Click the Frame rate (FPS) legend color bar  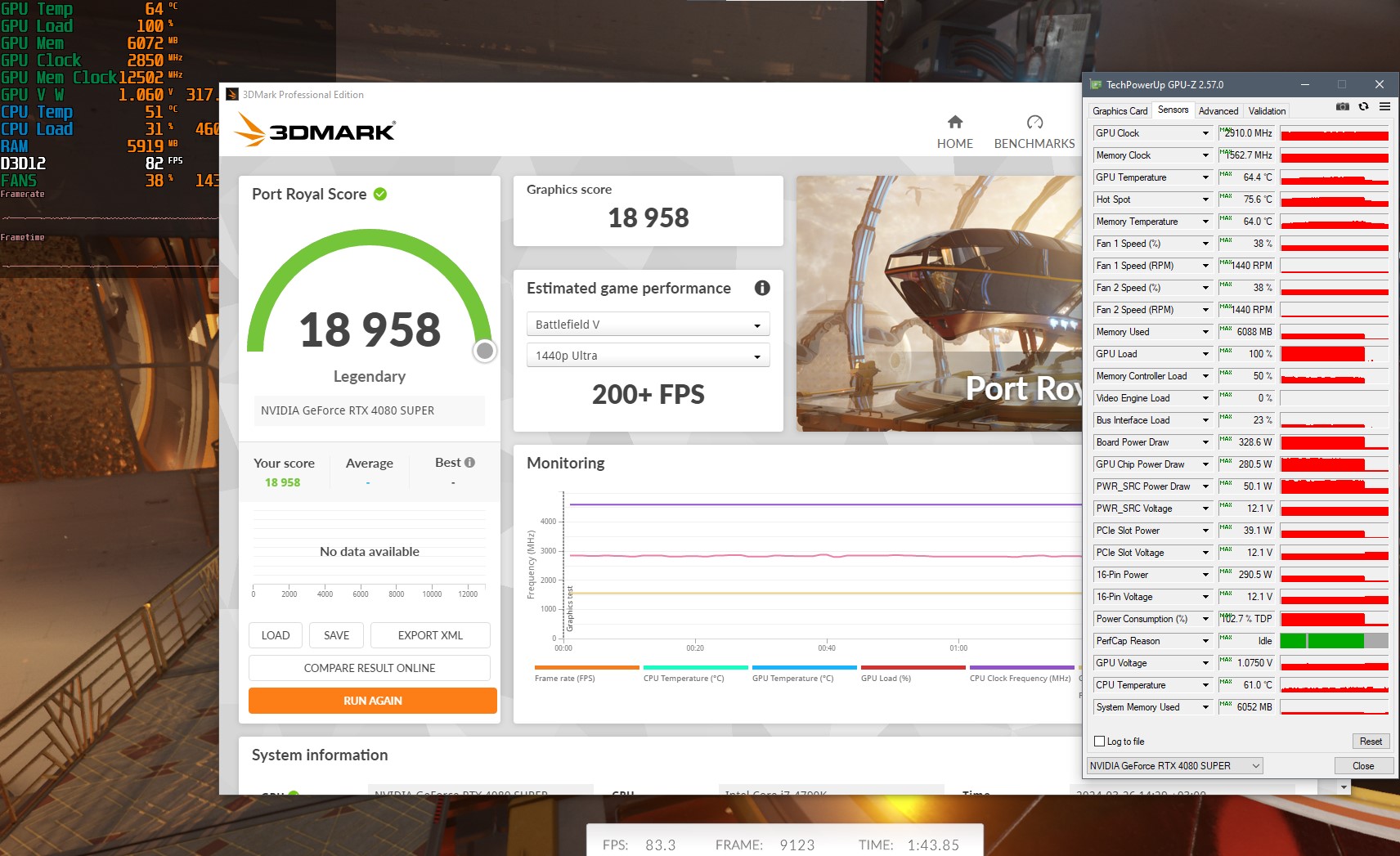pyautogui.click(x=586, y=667)
